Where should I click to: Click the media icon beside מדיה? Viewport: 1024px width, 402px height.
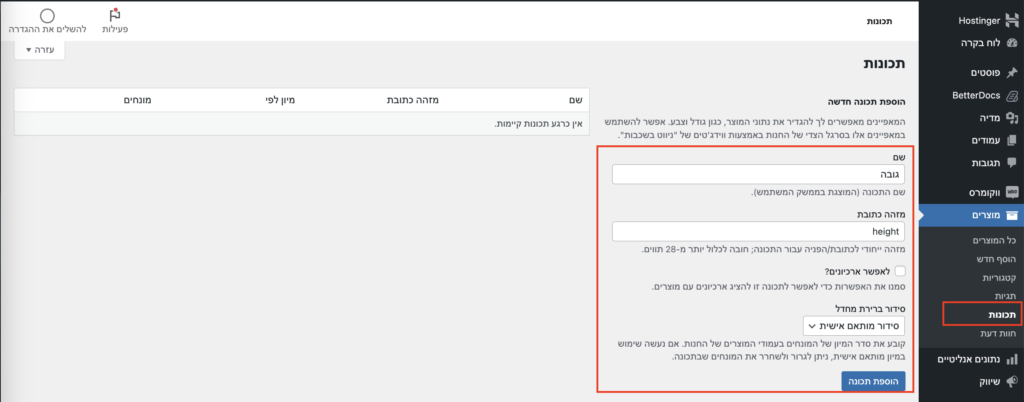click(1012, 117)
